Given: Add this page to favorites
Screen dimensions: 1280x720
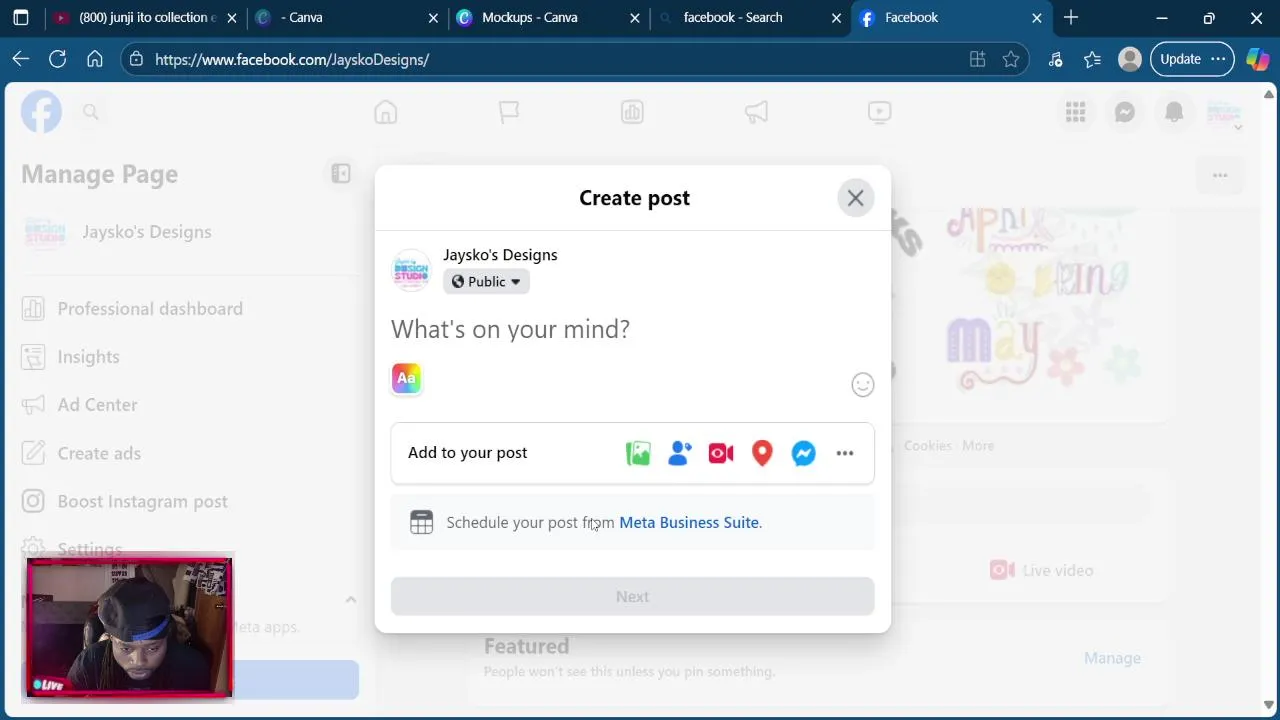Looking at the screenshot, I should [x=1011, y=60].
